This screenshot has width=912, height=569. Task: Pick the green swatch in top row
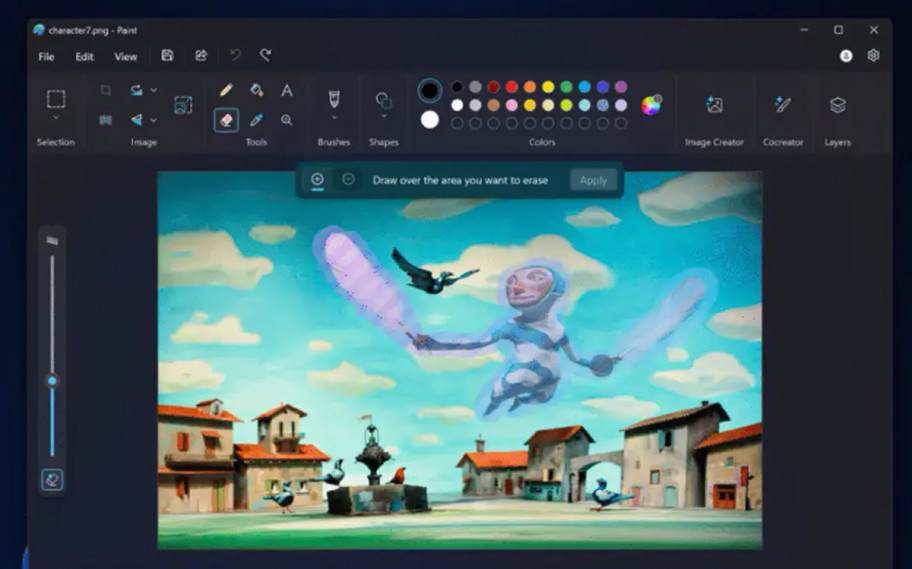[x=567, y=87]
